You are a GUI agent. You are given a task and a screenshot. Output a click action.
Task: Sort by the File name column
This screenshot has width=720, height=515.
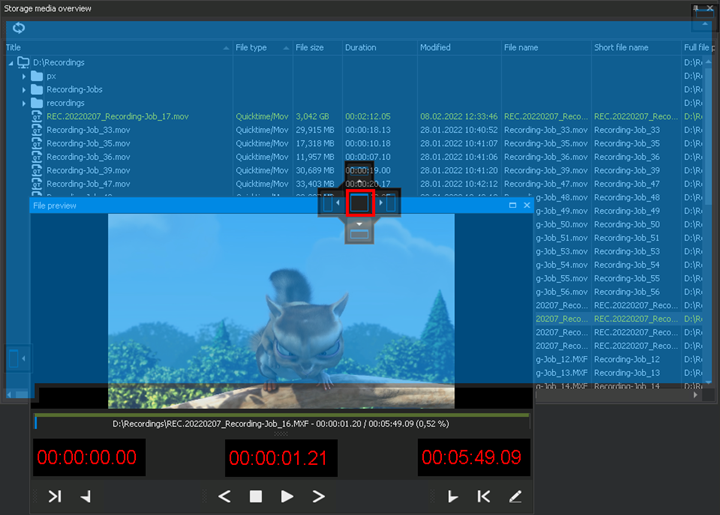click(x=546, y=47)
